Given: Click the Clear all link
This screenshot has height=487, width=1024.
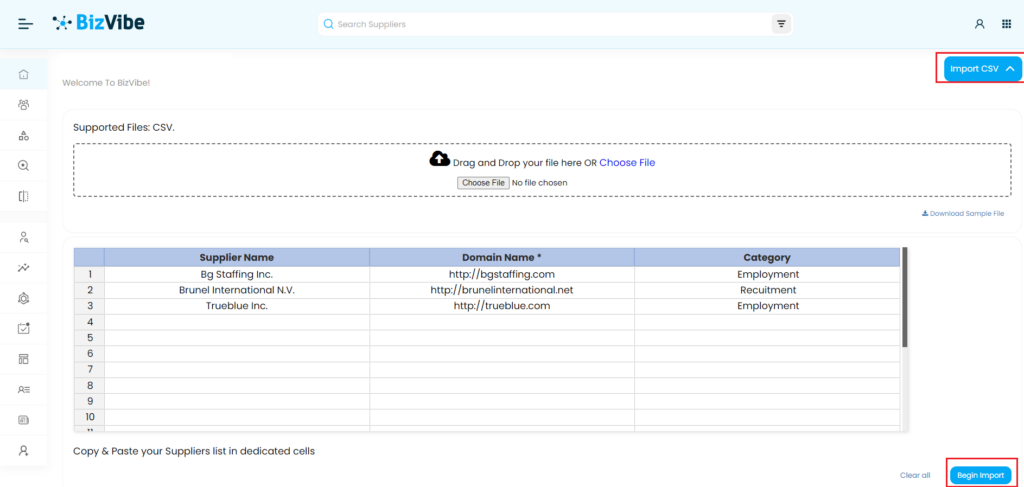Looking at the screenshot, I should [914, 475].
